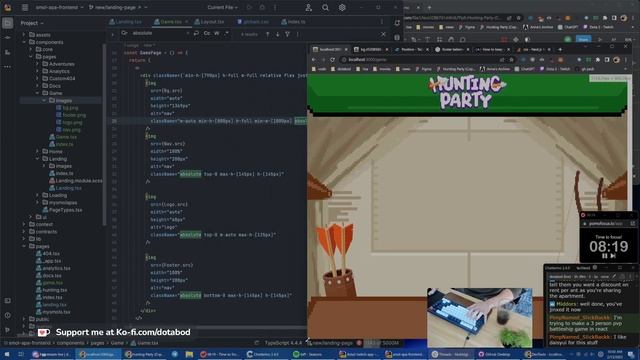Screen dimensions: 640x360
Task: Click the Hunting Party logo in web page
Action: pos(467,92)
